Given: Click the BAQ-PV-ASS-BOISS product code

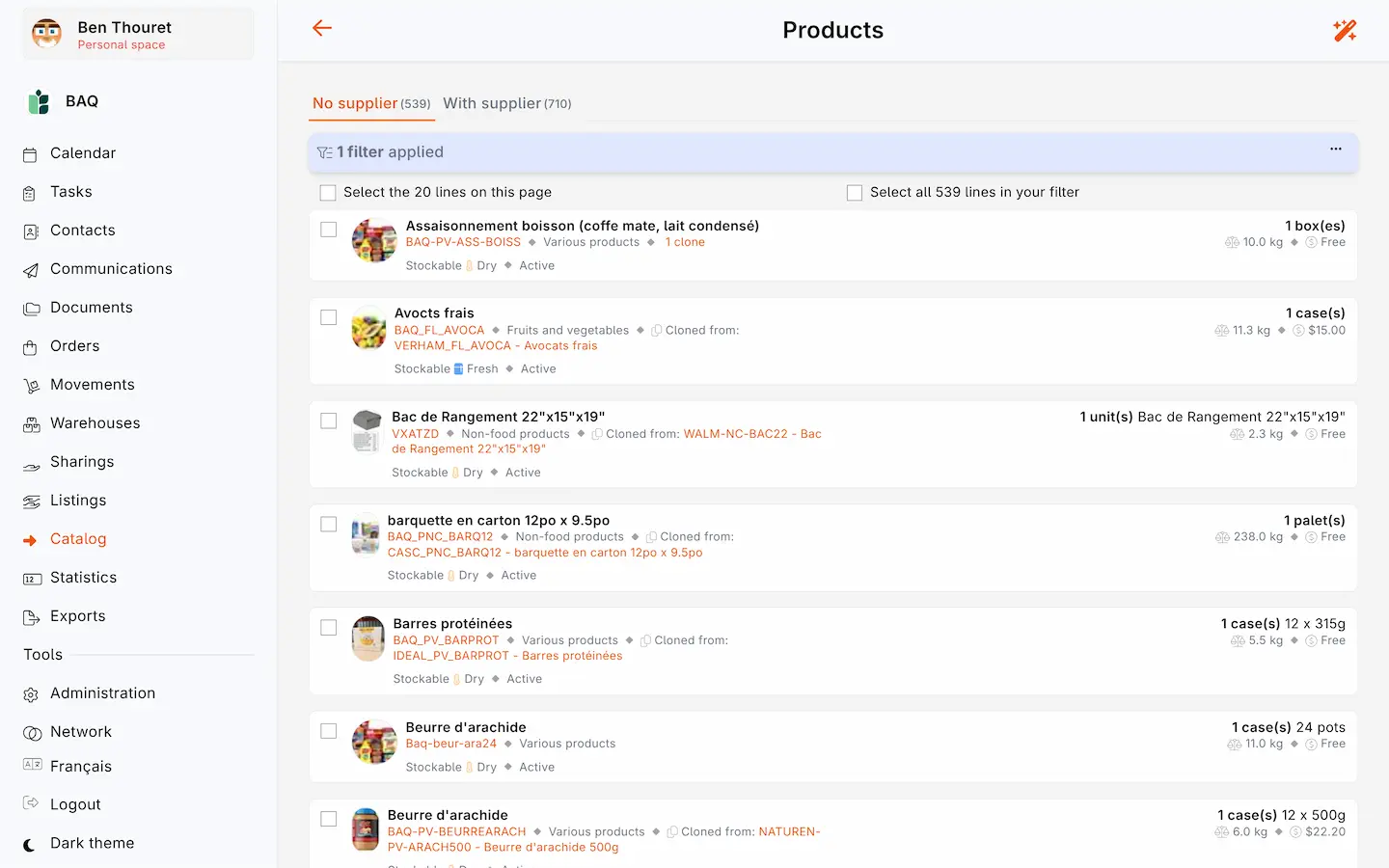Looking at the screenshot, I should tap(463, 242).
